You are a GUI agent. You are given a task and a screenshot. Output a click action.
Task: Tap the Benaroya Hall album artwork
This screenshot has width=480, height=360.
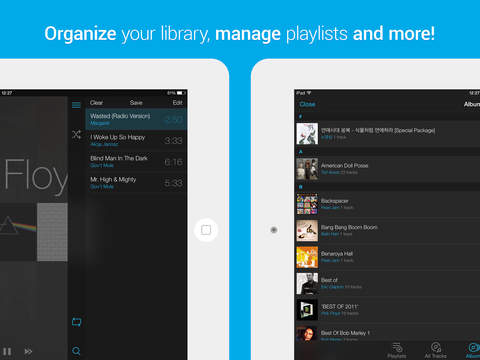(307, 257)
